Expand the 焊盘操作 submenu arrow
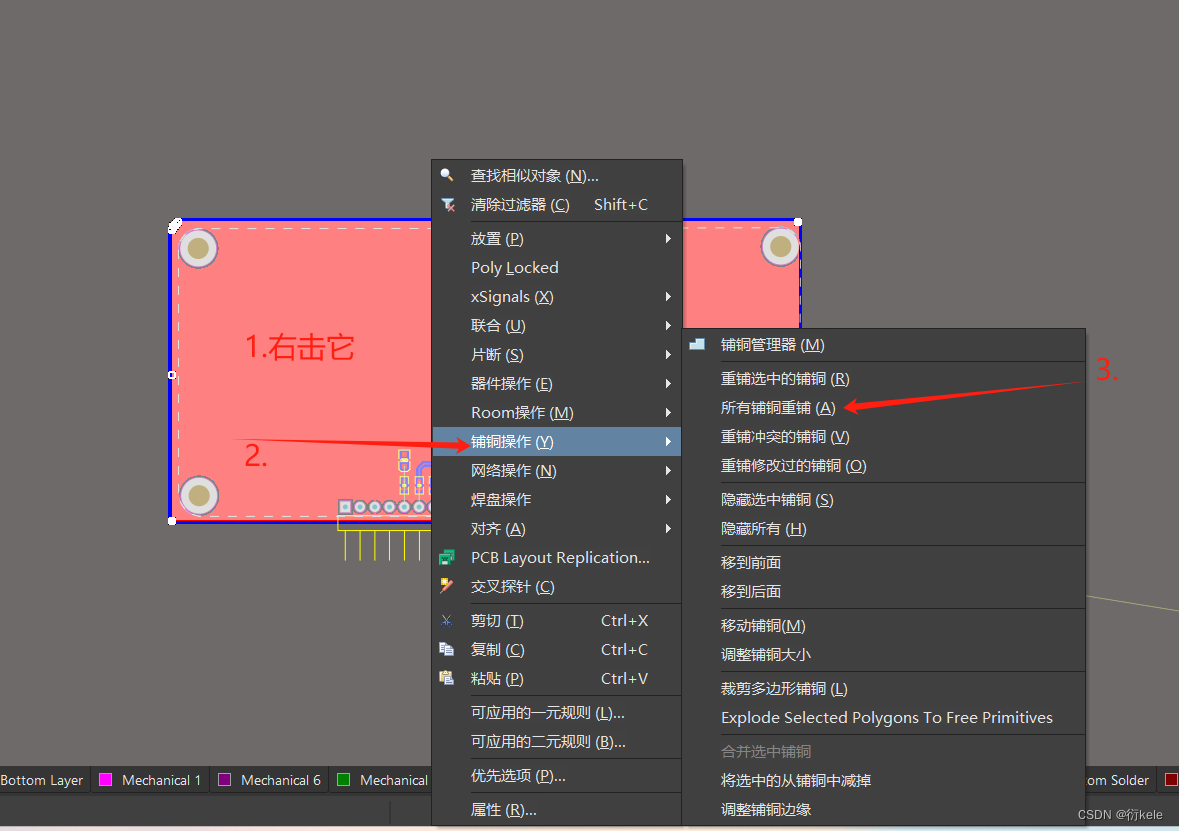 (668, 499)
